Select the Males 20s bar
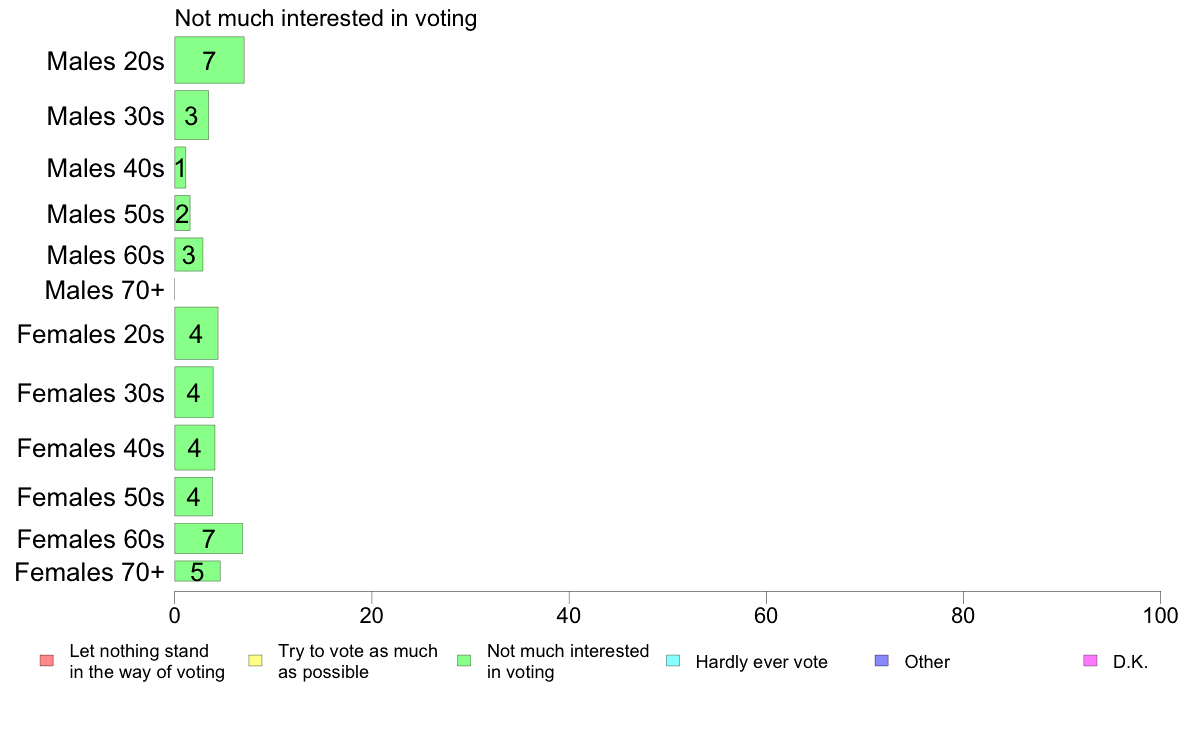Image resolution: width=1188 pixels, height=736 pixels. [209, 60]
